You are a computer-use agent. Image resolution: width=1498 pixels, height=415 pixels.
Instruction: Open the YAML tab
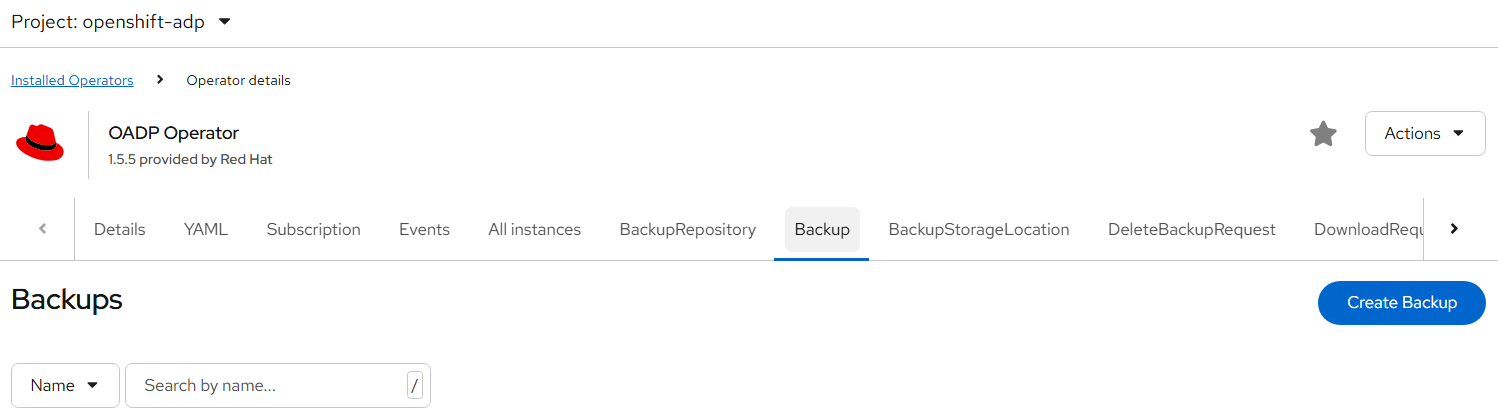tap(206, 230)
